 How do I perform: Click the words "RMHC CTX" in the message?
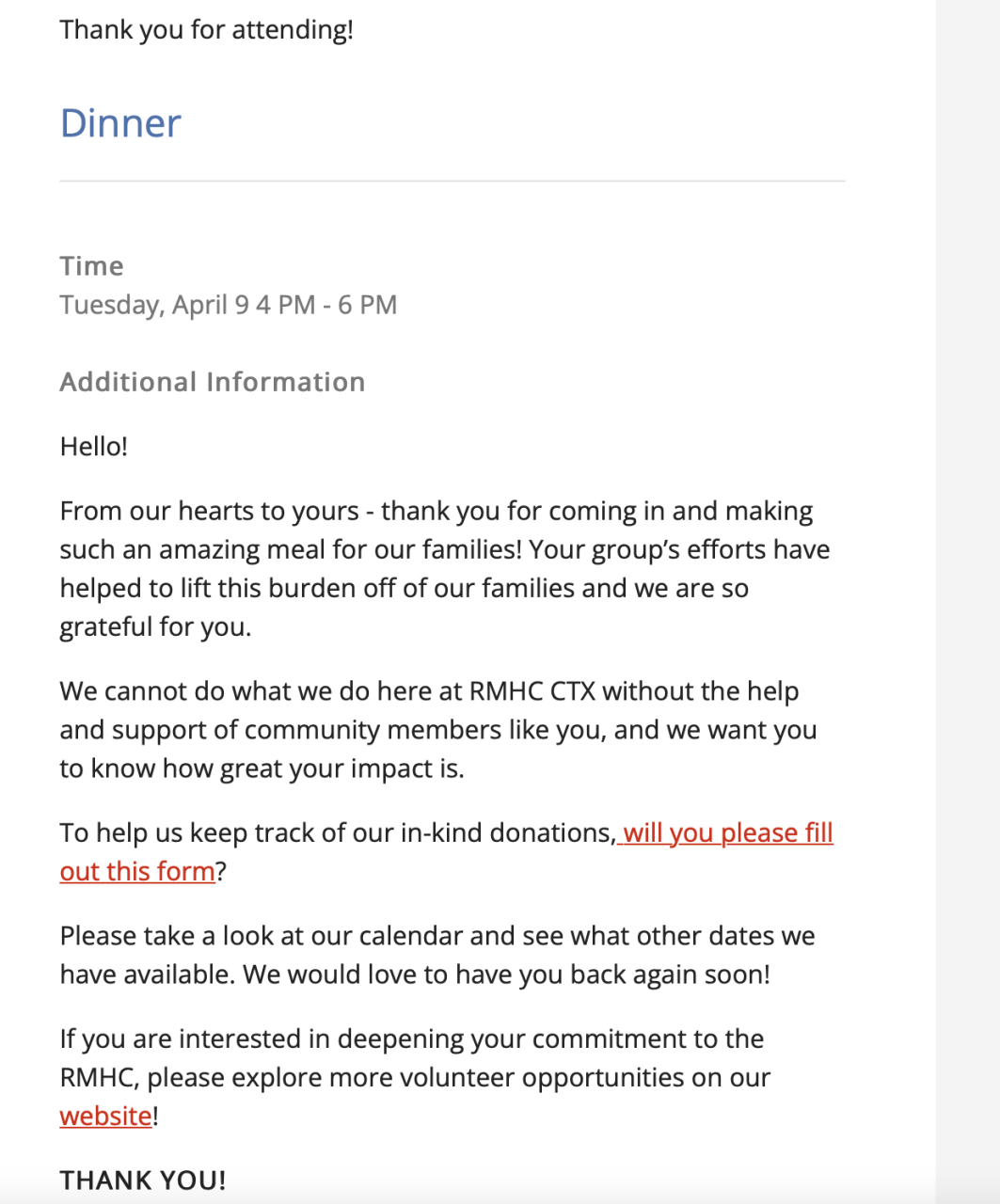pyautogui.click(x=532, y=691)
